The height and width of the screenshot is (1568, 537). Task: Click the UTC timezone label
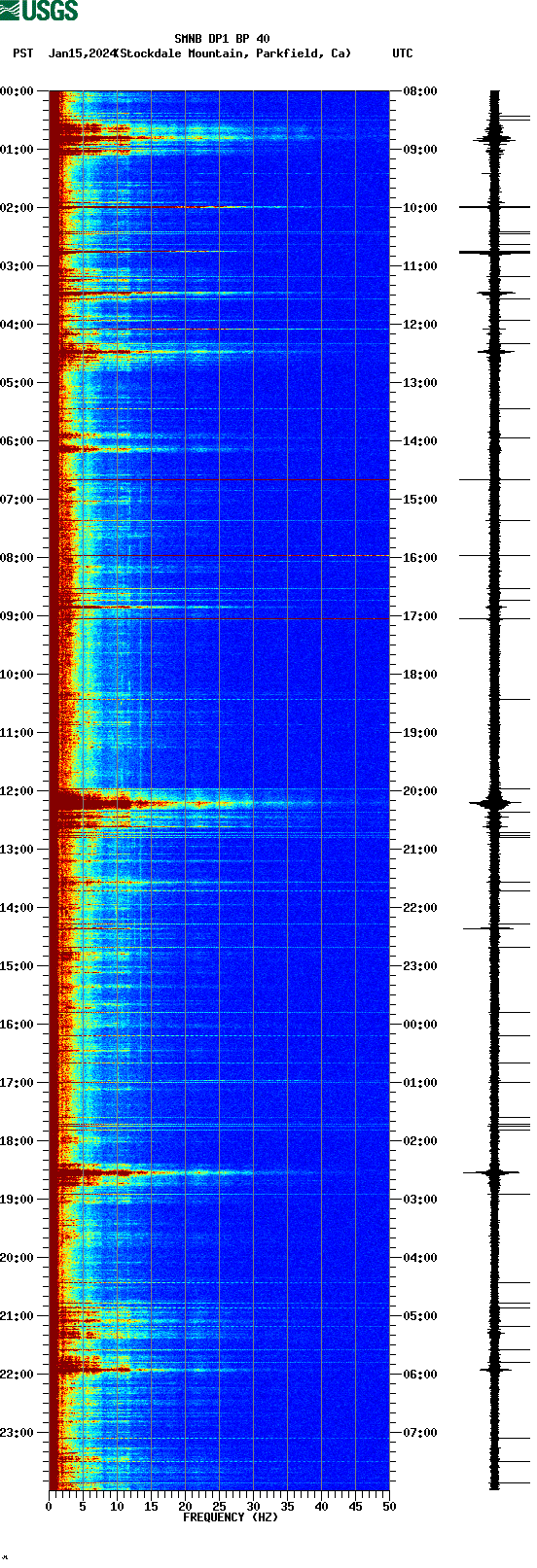click(x=403, y=53)
